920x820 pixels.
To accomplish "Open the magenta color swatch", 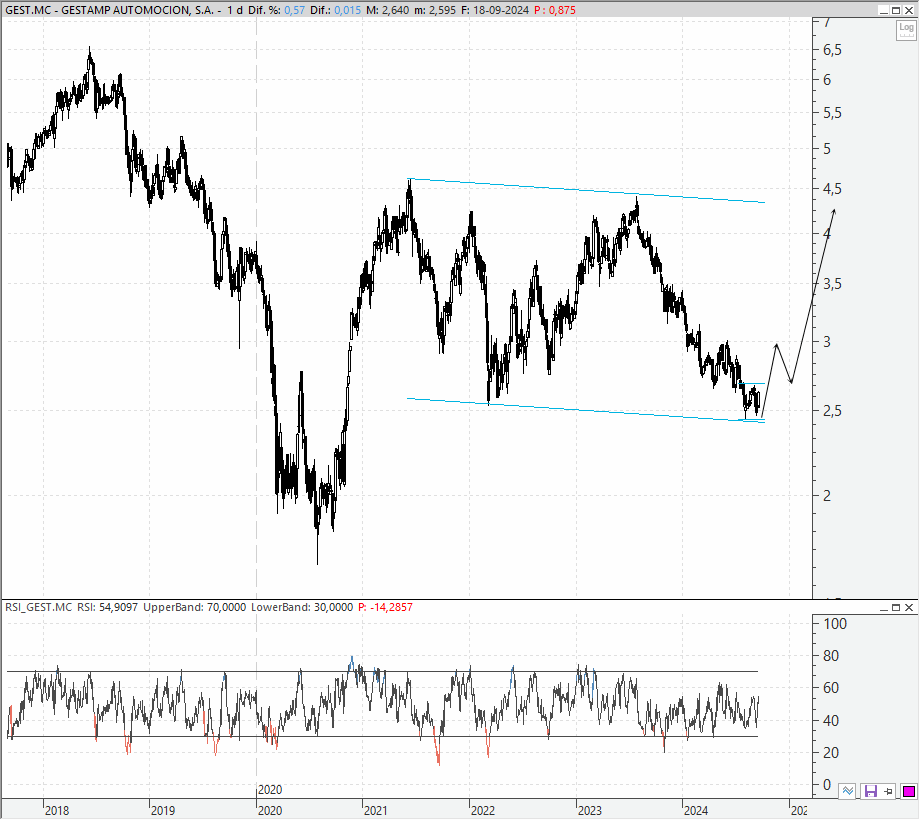I will pyautogui.click(x=909, y=791).
